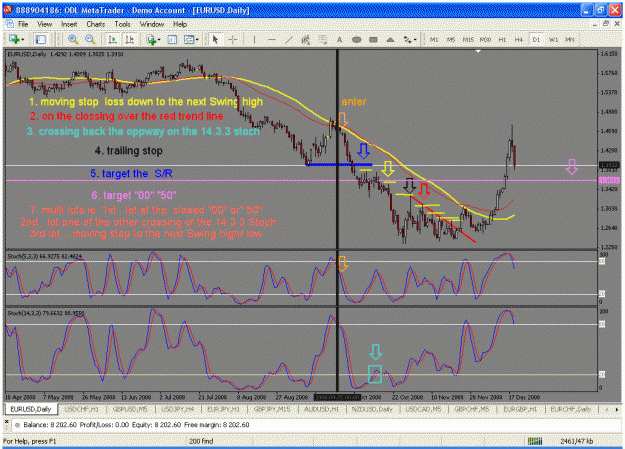Switch to the NZDUSD,Daily chart tab
This screenshot has height=449, width=625.
pyautogui.click(x=372, y=409)
